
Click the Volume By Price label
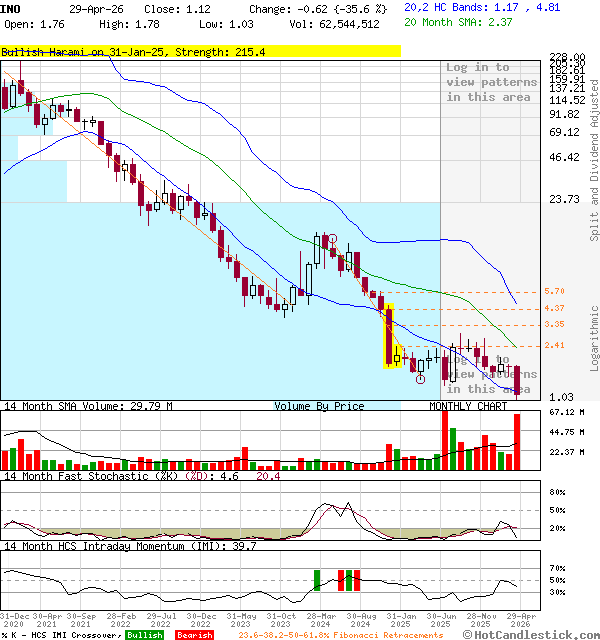[x=319, y=406]
